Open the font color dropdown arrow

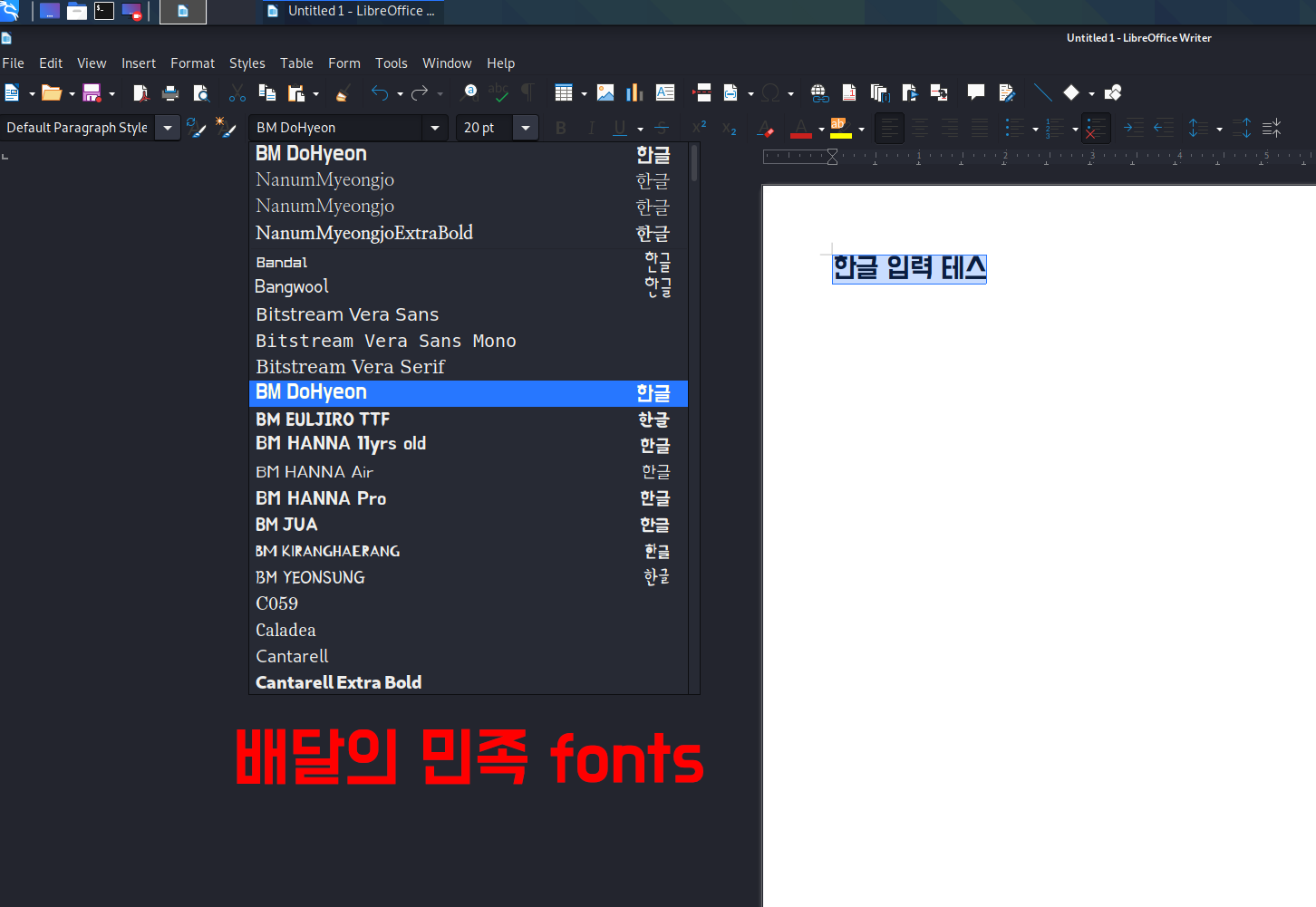point(821,129)
